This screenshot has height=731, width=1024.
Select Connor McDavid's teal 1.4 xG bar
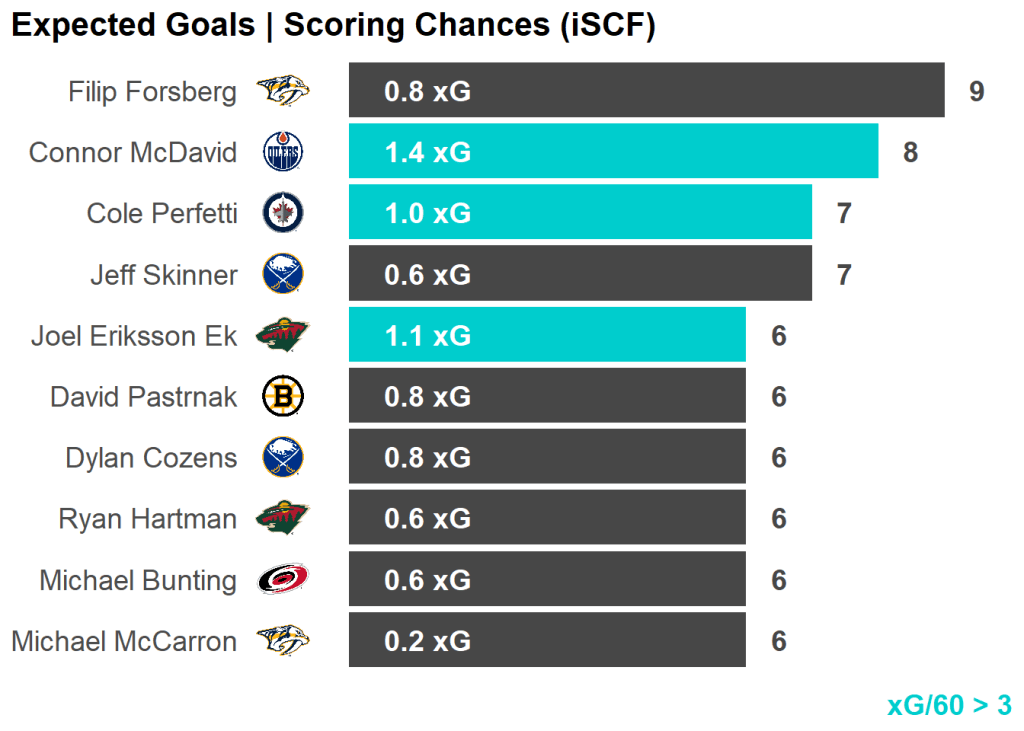(613, 152)
